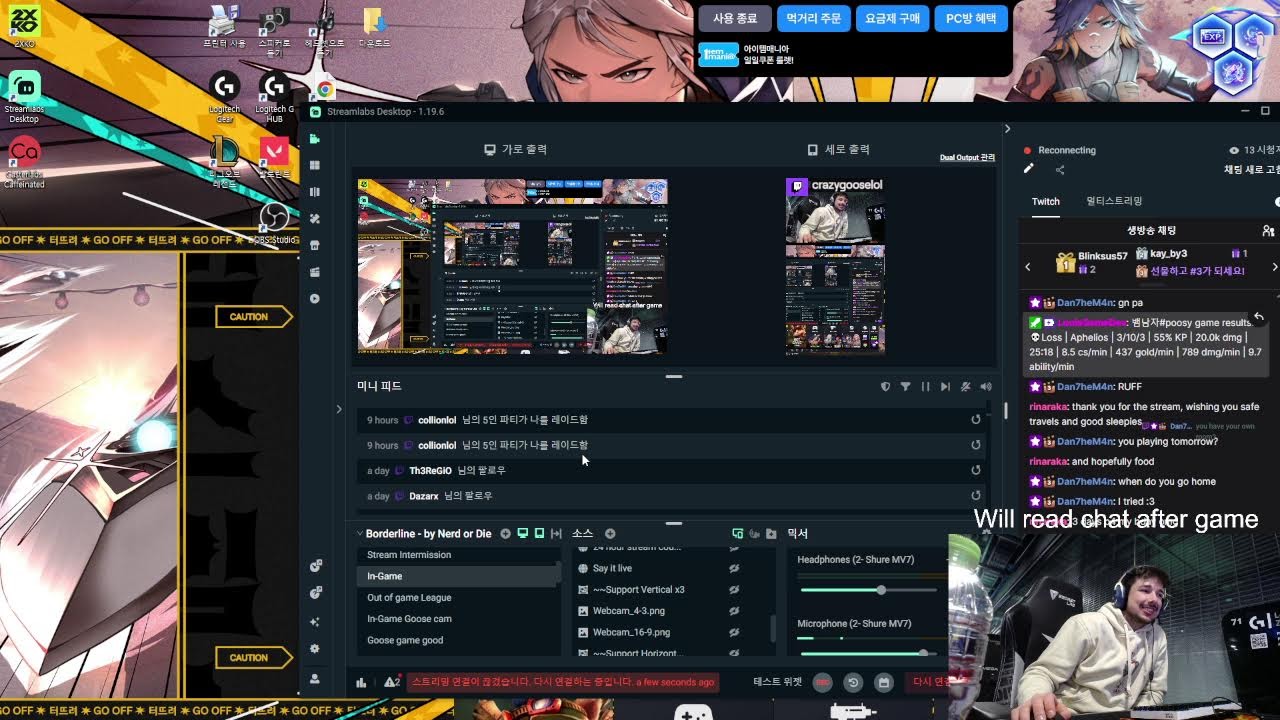1280x720 pixels.
Task: Click the 테스트 위젯 test widget label
Action: pyautogui.click(x=777, y=682)
